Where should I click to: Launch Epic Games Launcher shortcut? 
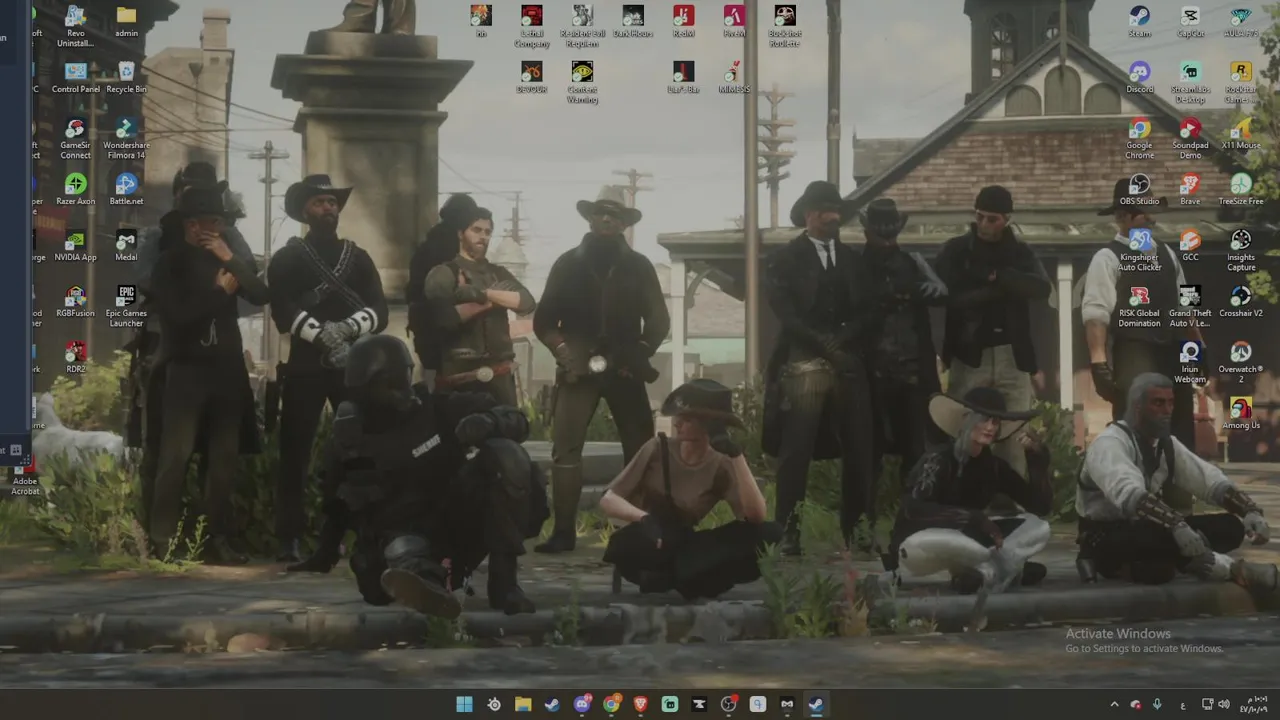tap(126, 307)
